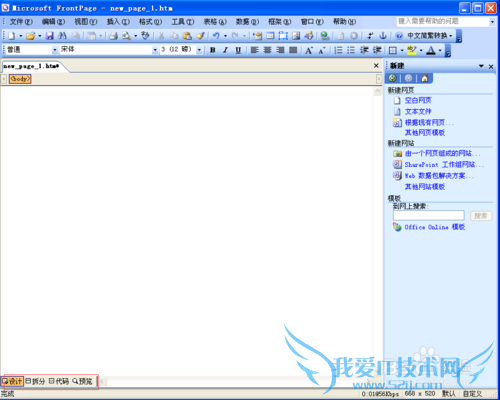Open the font name dropdown 宋体
Viewport: 500px width, 400px height.
(155, 50)
